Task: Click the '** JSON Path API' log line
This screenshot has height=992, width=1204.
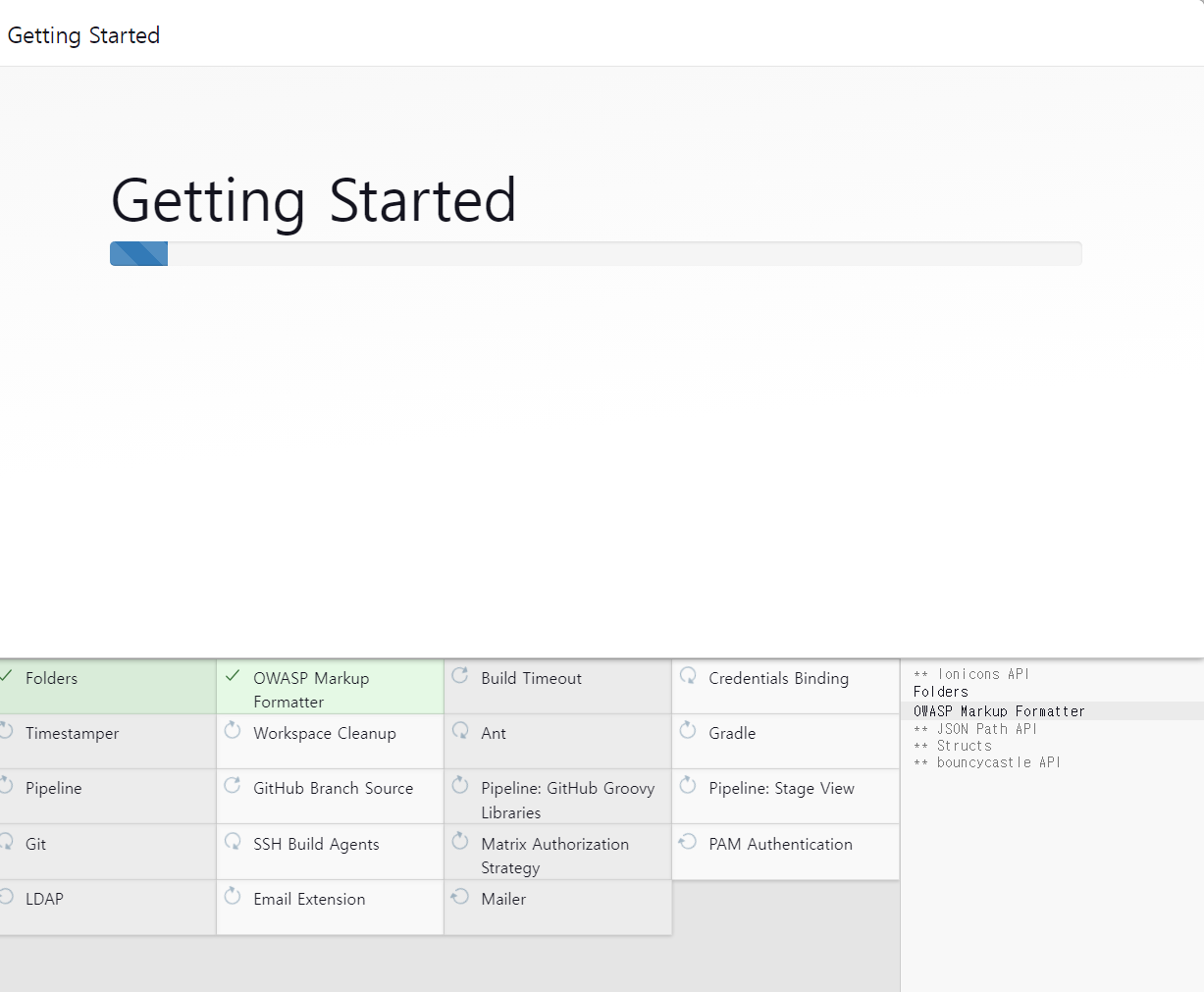Action: 975,729
